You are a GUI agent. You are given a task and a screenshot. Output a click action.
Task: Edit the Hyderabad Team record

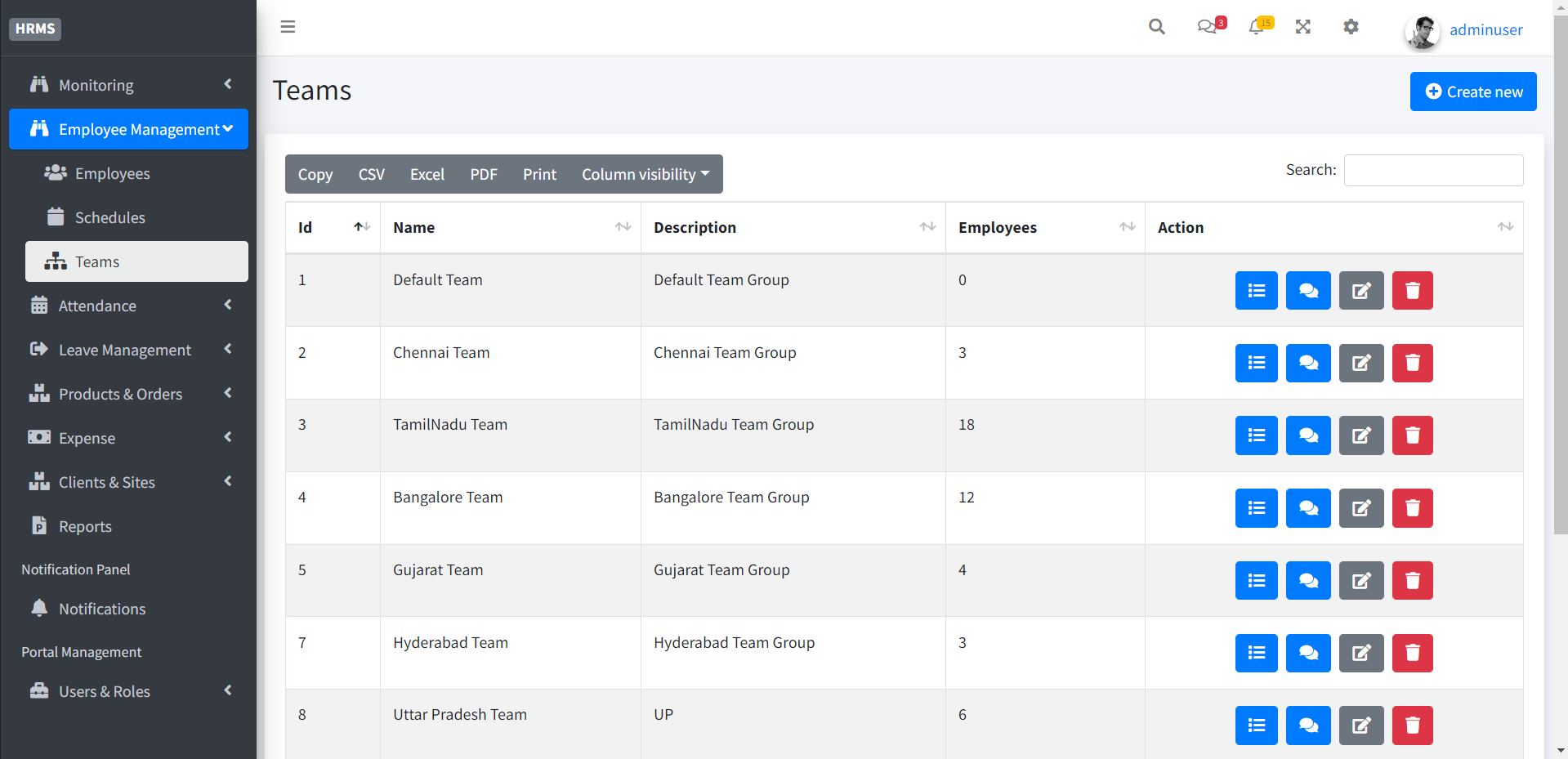(1360, 653)
